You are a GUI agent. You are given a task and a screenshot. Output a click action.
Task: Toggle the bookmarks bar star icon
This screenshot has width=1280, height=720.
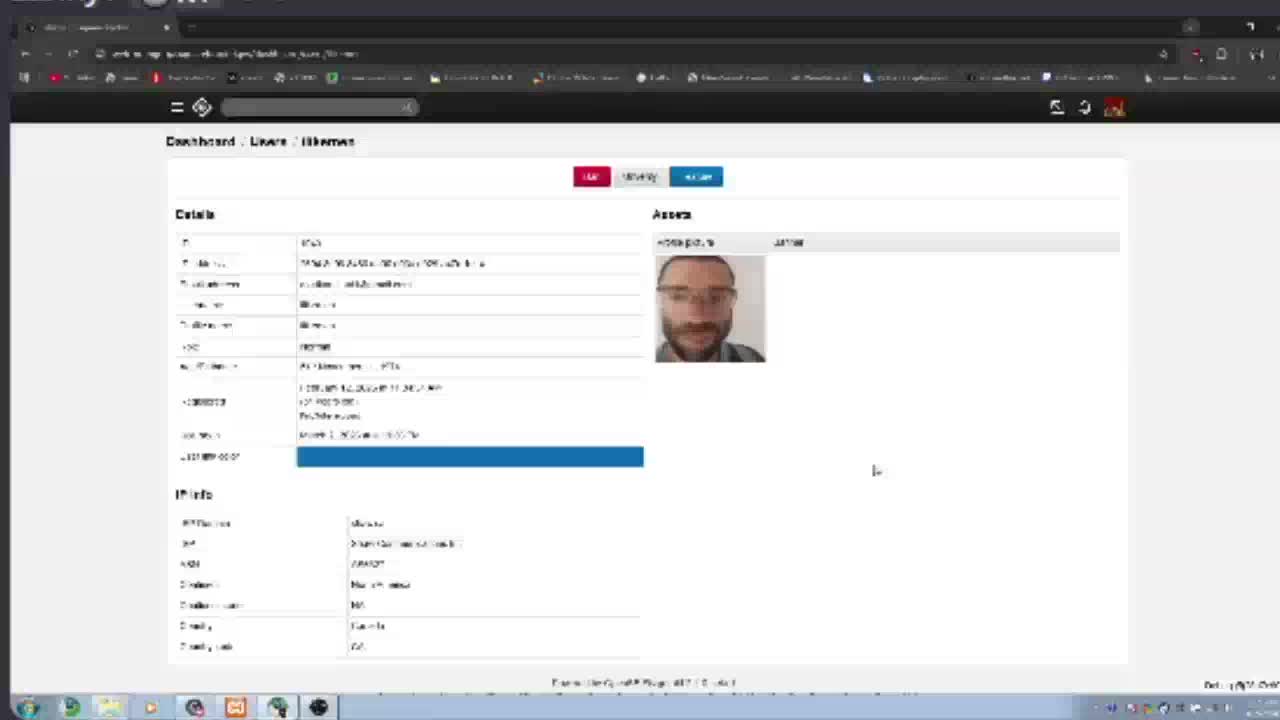click(x=1163, y=54)
